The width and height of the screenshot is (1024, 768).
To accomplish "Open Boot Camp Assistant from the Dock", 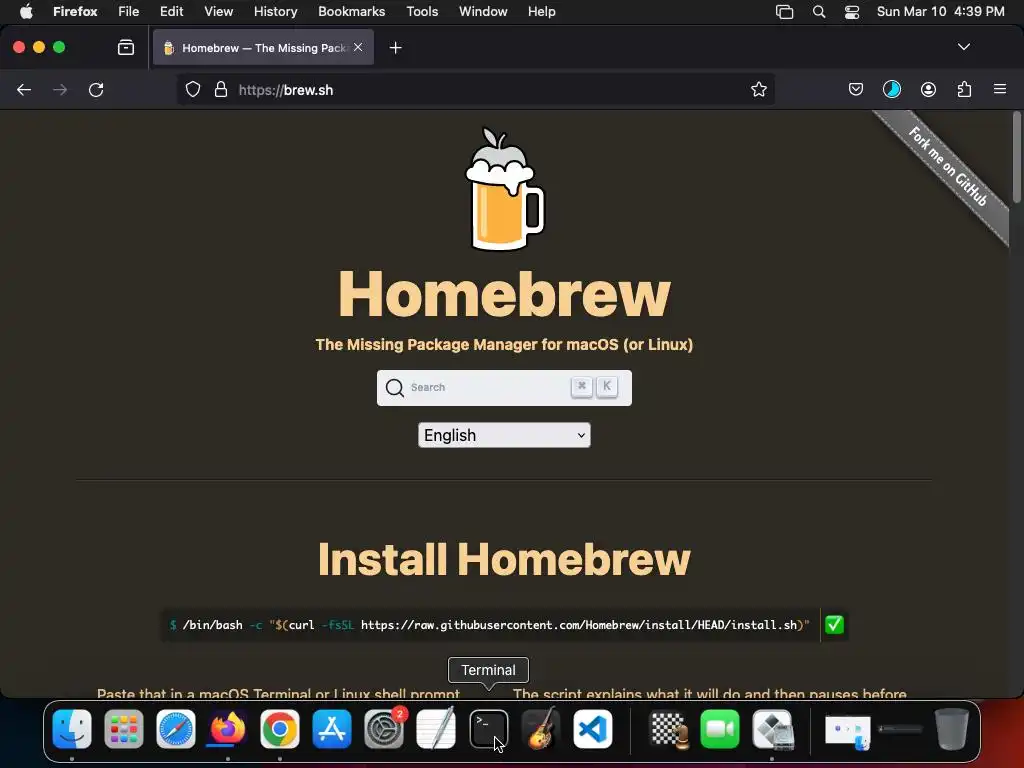I will coord(773,729).
